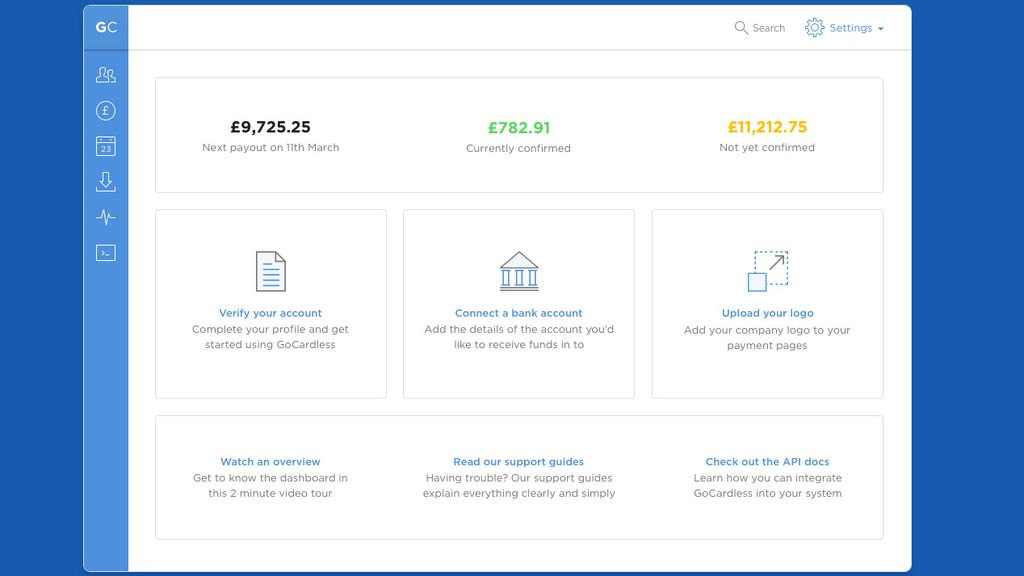This screenshot has height=576, width=1024.
Task: Check out the API docs link
Action: point(767,461)
